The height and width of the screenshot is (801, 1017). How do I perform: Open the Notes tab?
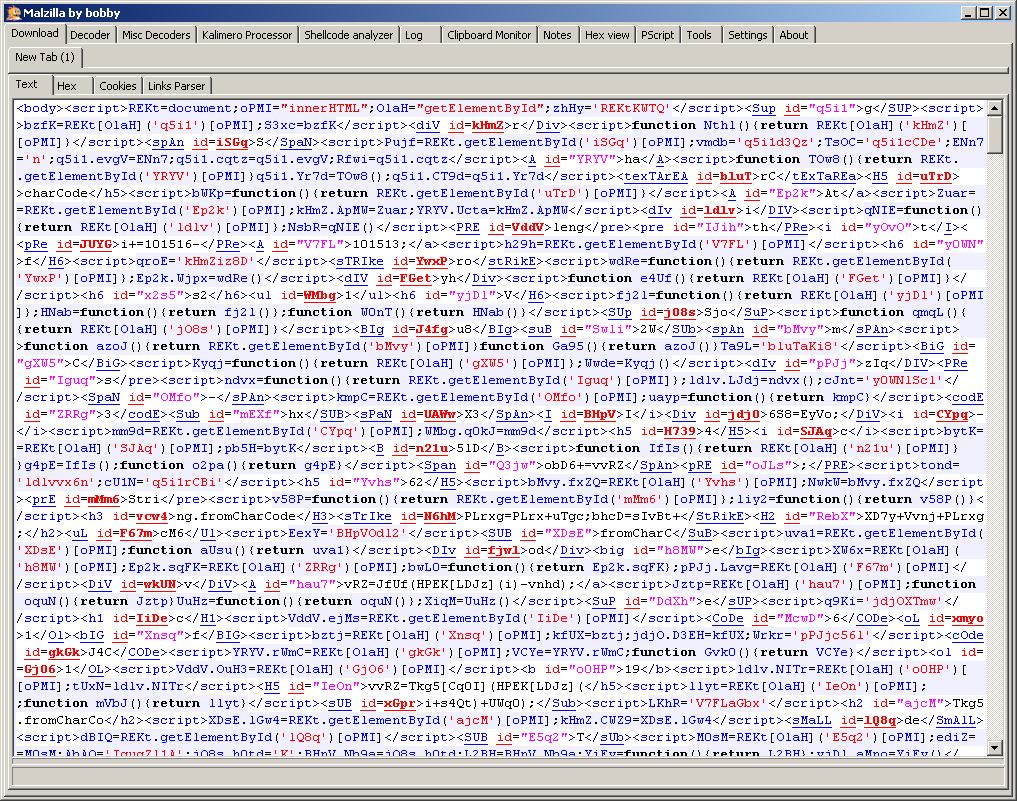tap(557, 35)
